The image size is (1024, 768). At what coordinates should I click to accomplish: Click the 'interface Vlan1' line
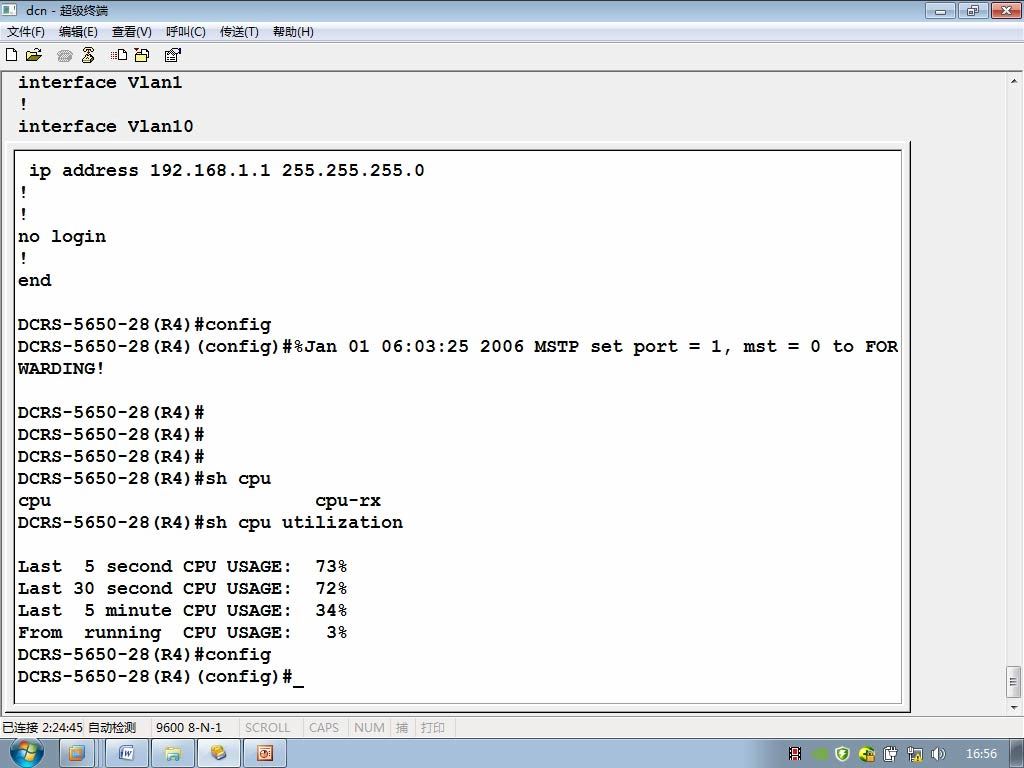(100, 82)
